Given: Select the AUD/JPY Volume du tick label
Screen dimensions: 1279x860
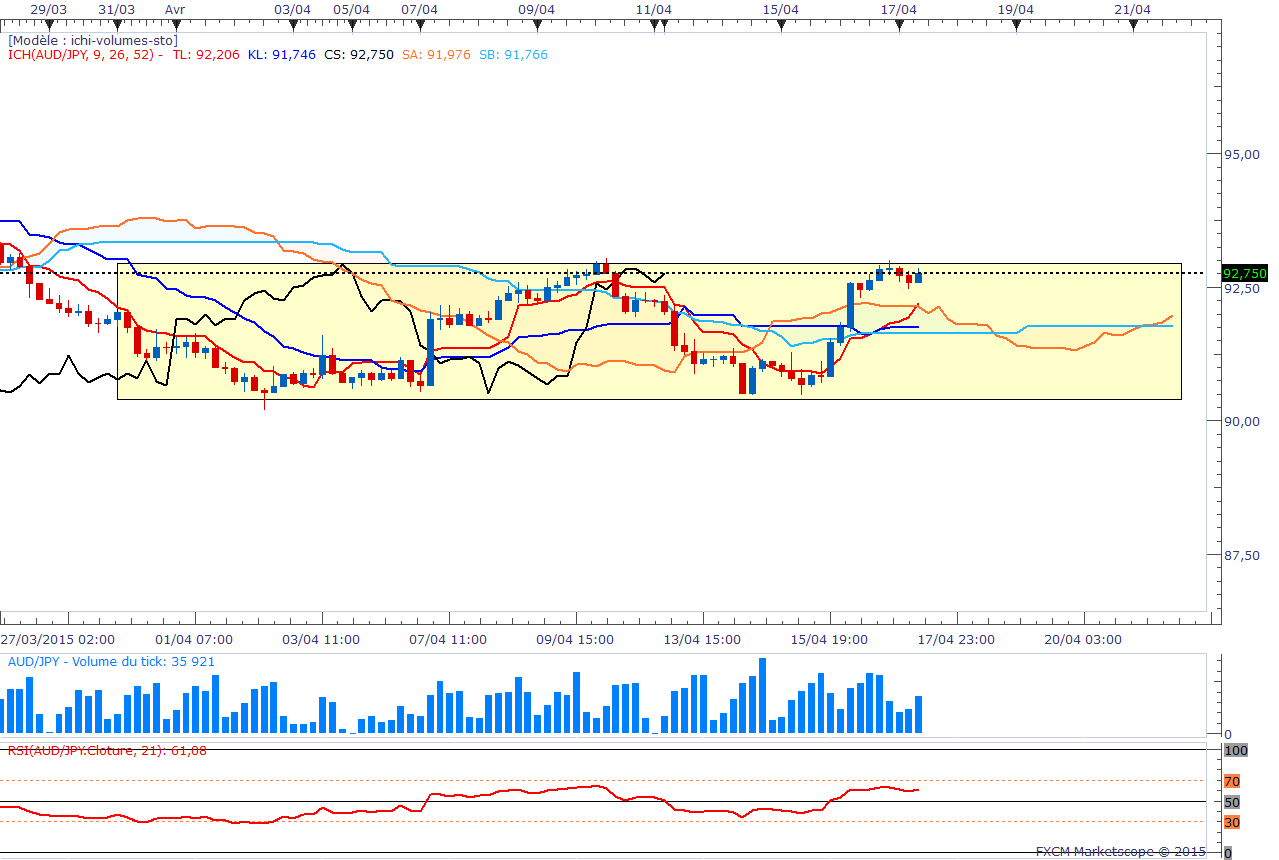Looking at the screenshot, I should (x=110, y=662).
